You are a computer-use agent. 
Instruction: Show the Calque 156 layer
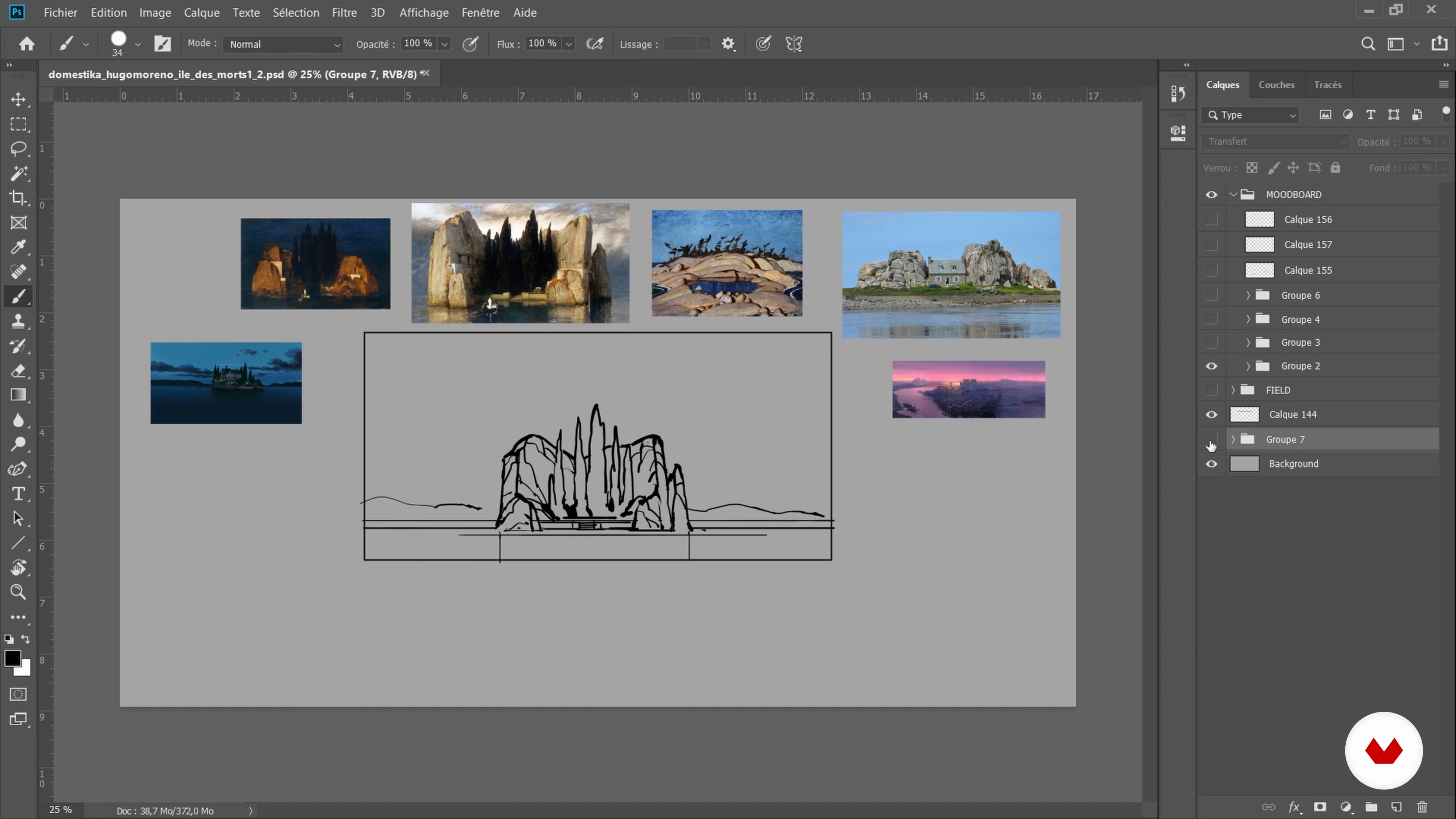coord(1211,219)
